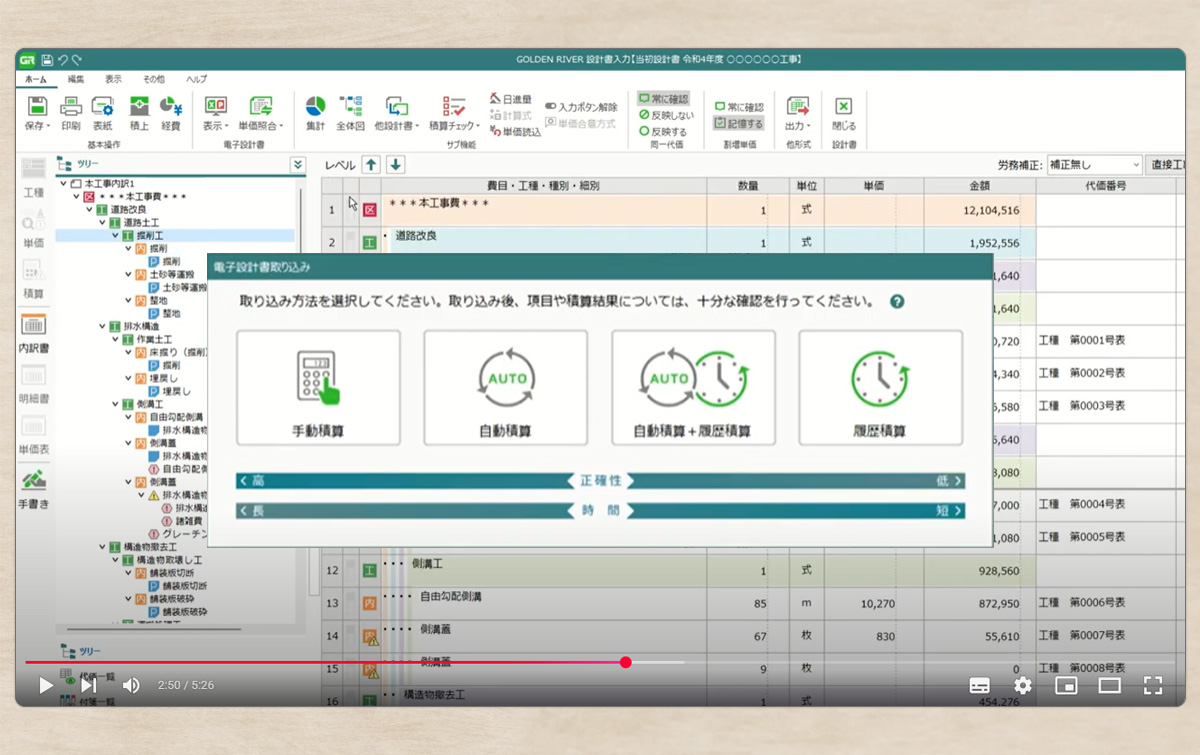Screen dimensions: 1200x755
Task: Open video settings gear
Action: (x=1022, y=685)
